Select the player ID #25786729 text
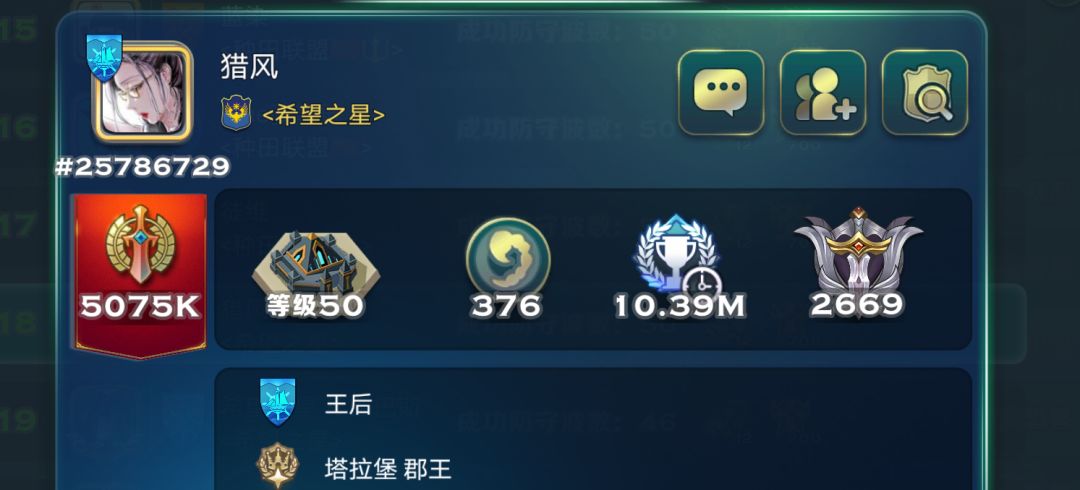Viewport: 1080px width, 490px height. click(x=142, y=167)
